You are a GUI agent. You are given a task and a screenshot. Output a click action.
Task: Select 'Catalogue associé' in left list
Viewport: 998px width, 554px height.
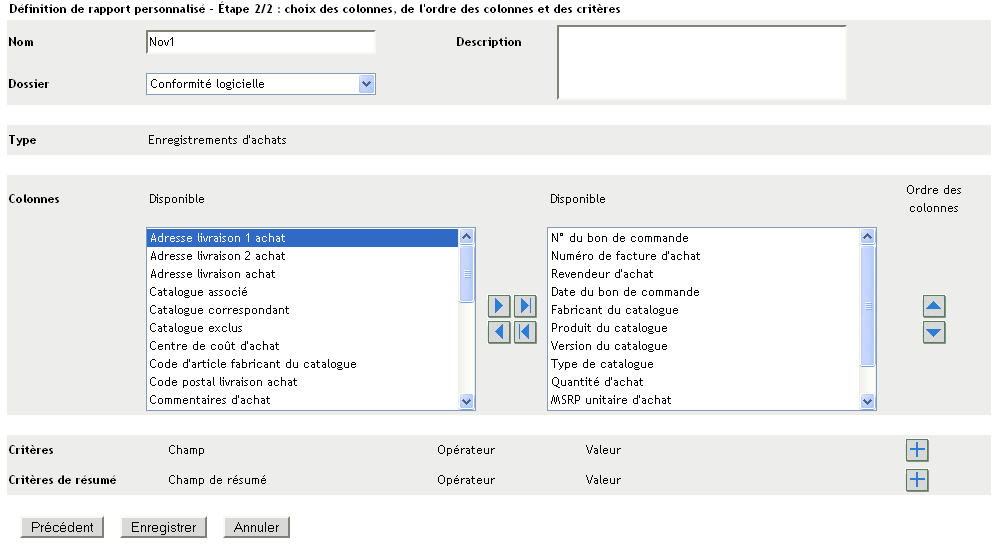click(x=198, y=292)
